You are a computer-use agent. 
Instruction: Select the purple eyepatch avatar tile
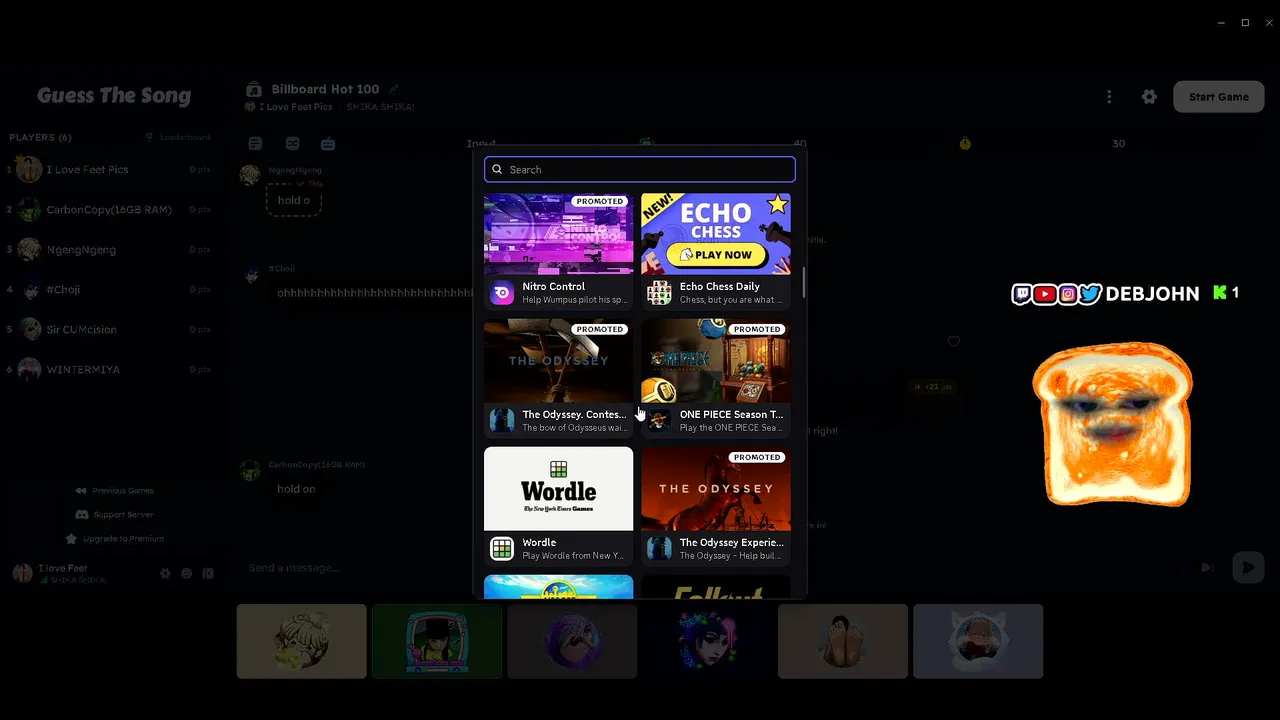coord(572,641)
